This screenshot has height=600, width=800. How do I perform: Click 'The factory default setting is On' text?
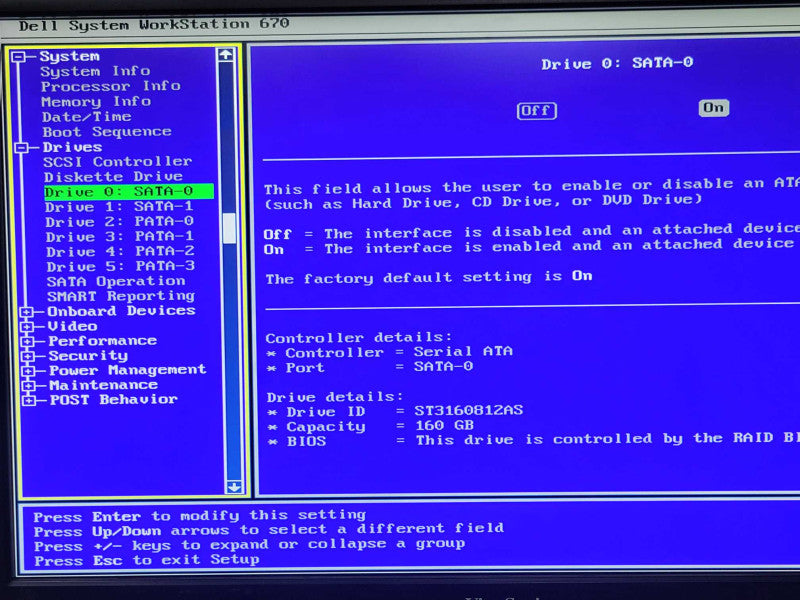(x=429, y=278)
